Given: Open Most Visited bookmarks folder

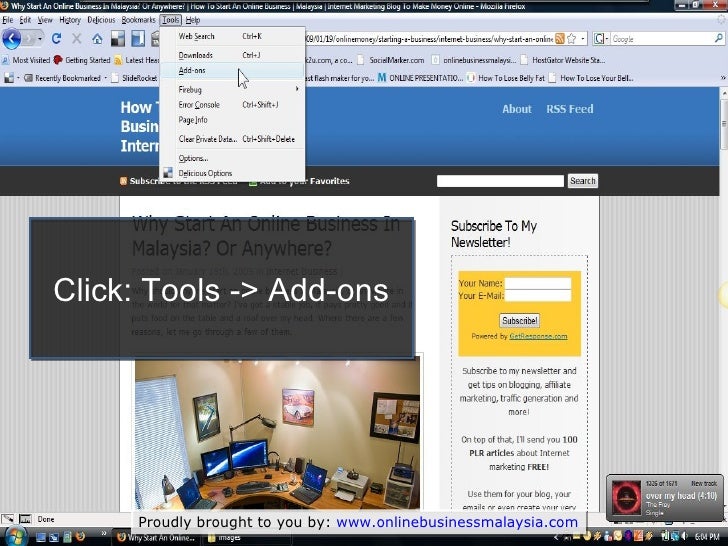Looking at the screenshot, I should click(26, 60).
